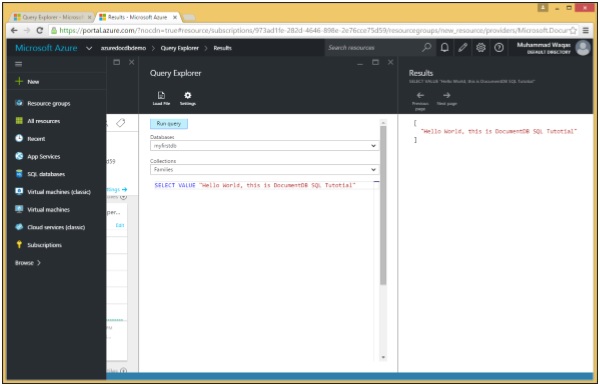Expand the Databases dropdown myfirstdb
This screenshot has width=600, height=387.
pyautogui.click(x=264, y=146)
